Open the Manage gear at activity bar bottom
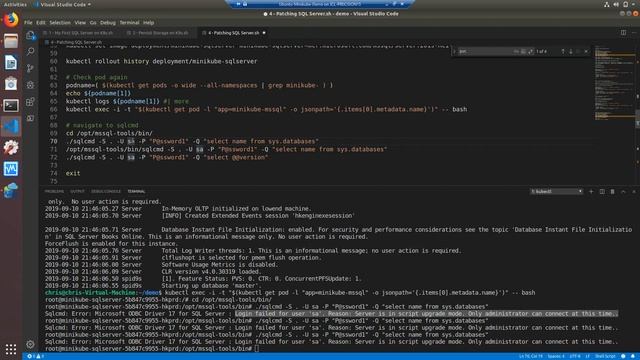The width and height of the screenshot is (640, 360). 31,344
